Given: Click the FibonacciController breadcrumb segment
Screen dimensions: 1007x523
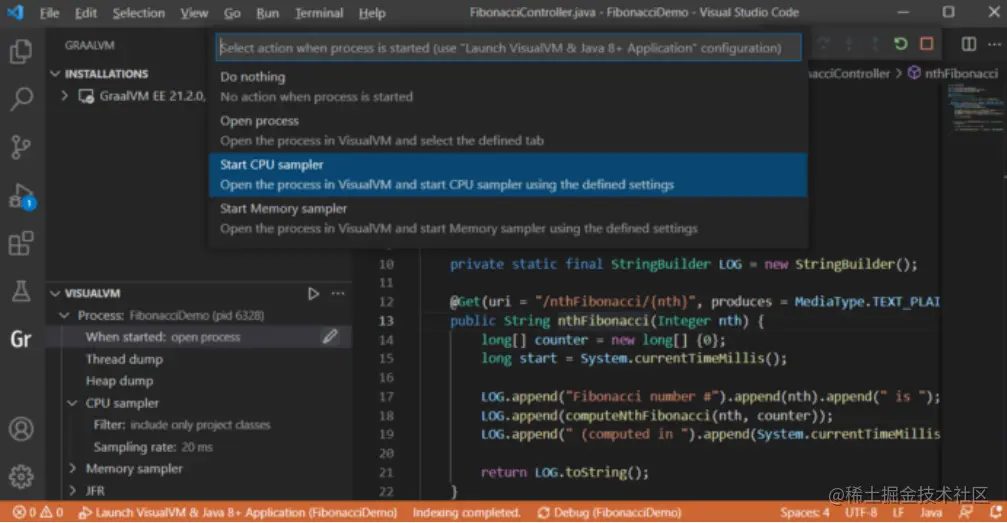Looking at the screenshot, I should click(x=848, y=73).
